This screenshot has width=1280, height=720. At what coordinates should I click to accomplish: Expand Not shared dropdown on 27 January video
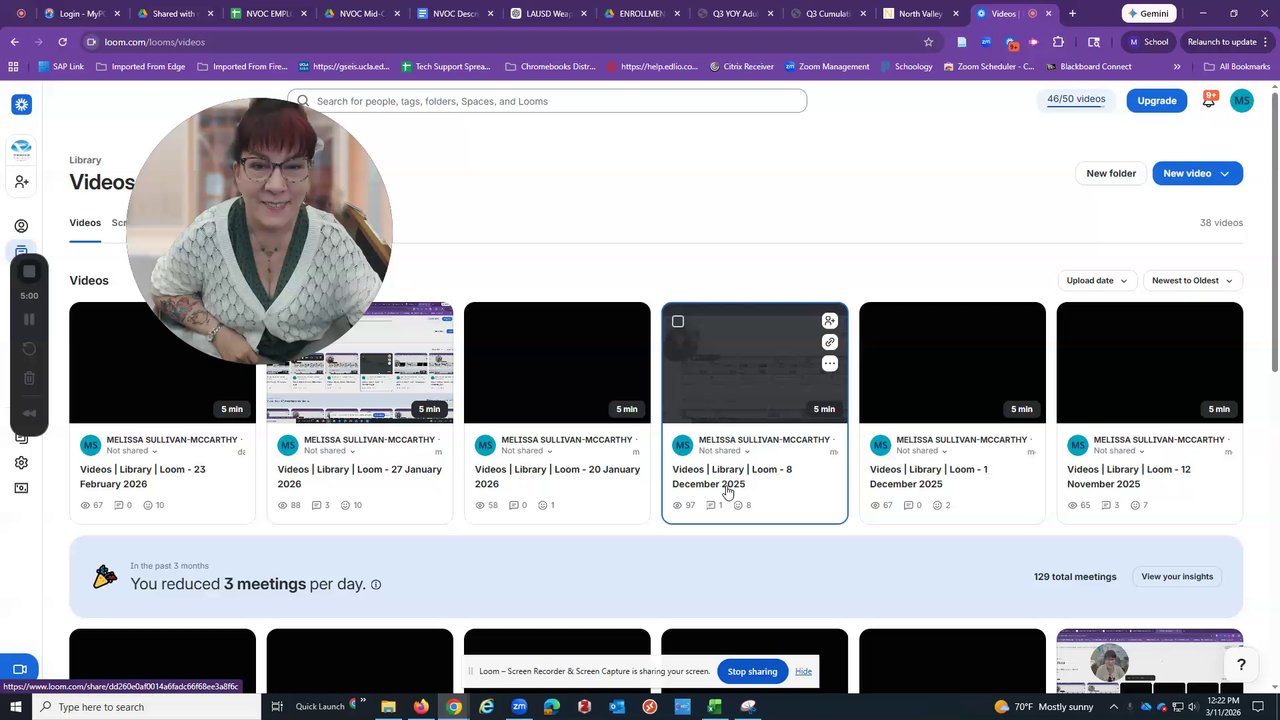click(330, 451)
